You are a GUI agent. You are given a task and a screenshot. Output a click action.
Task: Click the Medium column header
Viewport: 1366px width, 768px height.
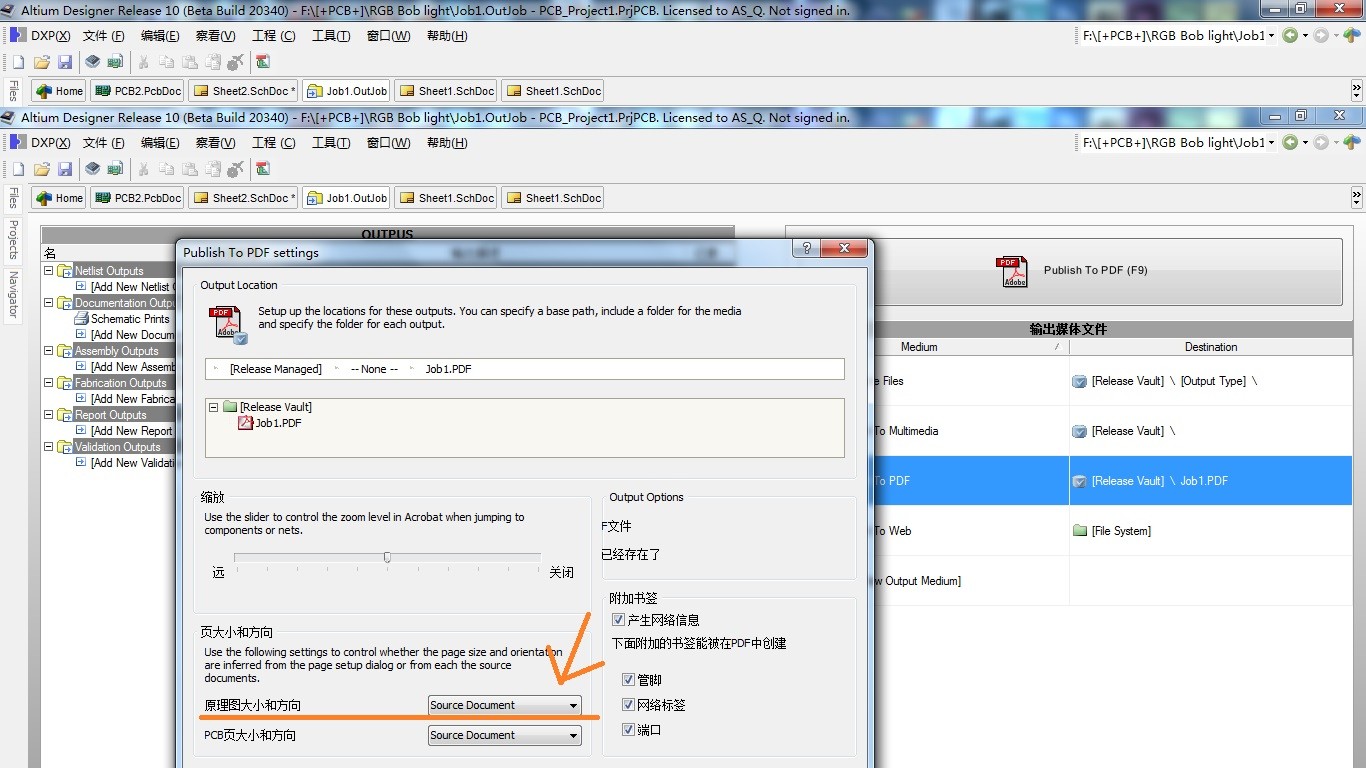click(919, 347)
